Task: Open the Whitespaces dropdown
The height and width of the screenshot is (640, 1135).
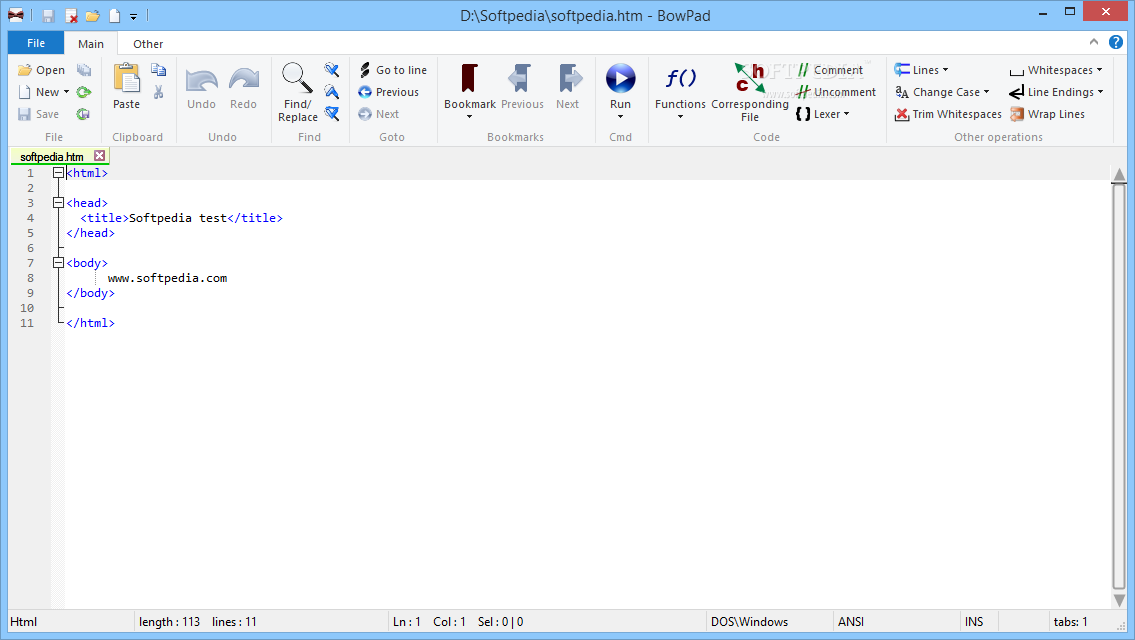Action: [1056, 70]
